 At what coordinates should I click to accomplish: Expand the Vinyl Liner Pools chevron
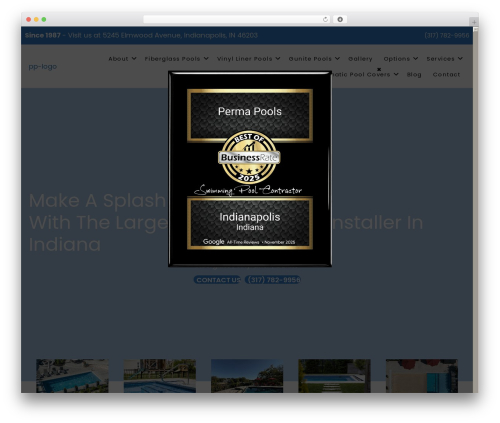point(278,58)
